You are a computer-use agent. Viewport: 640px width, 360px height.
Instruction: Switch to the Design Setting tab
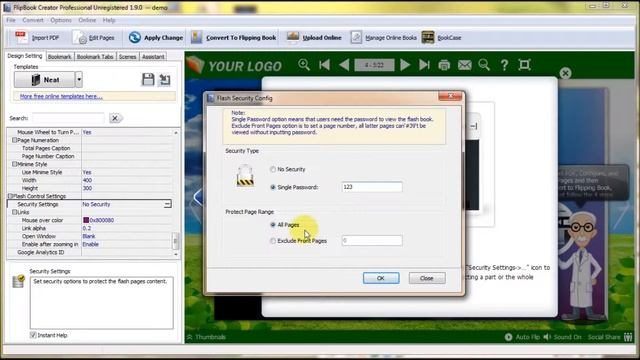point(25,56)
